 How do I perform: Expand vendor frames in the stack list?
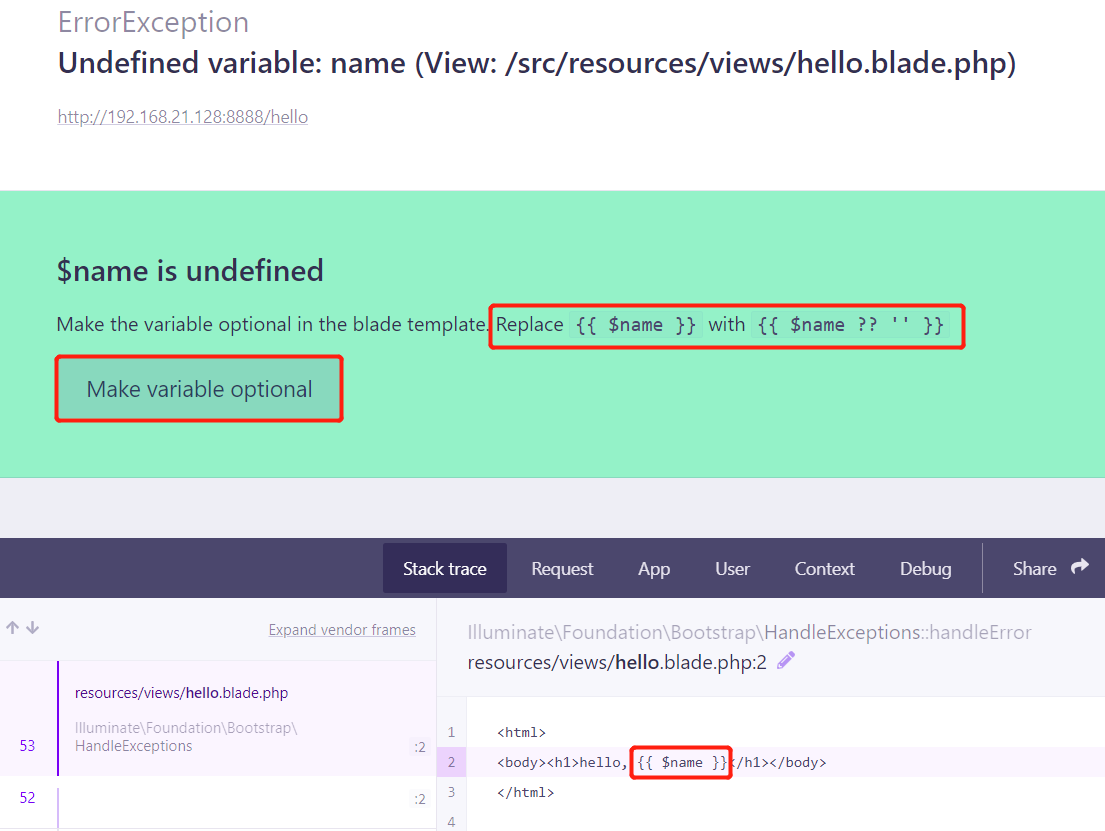342,630
